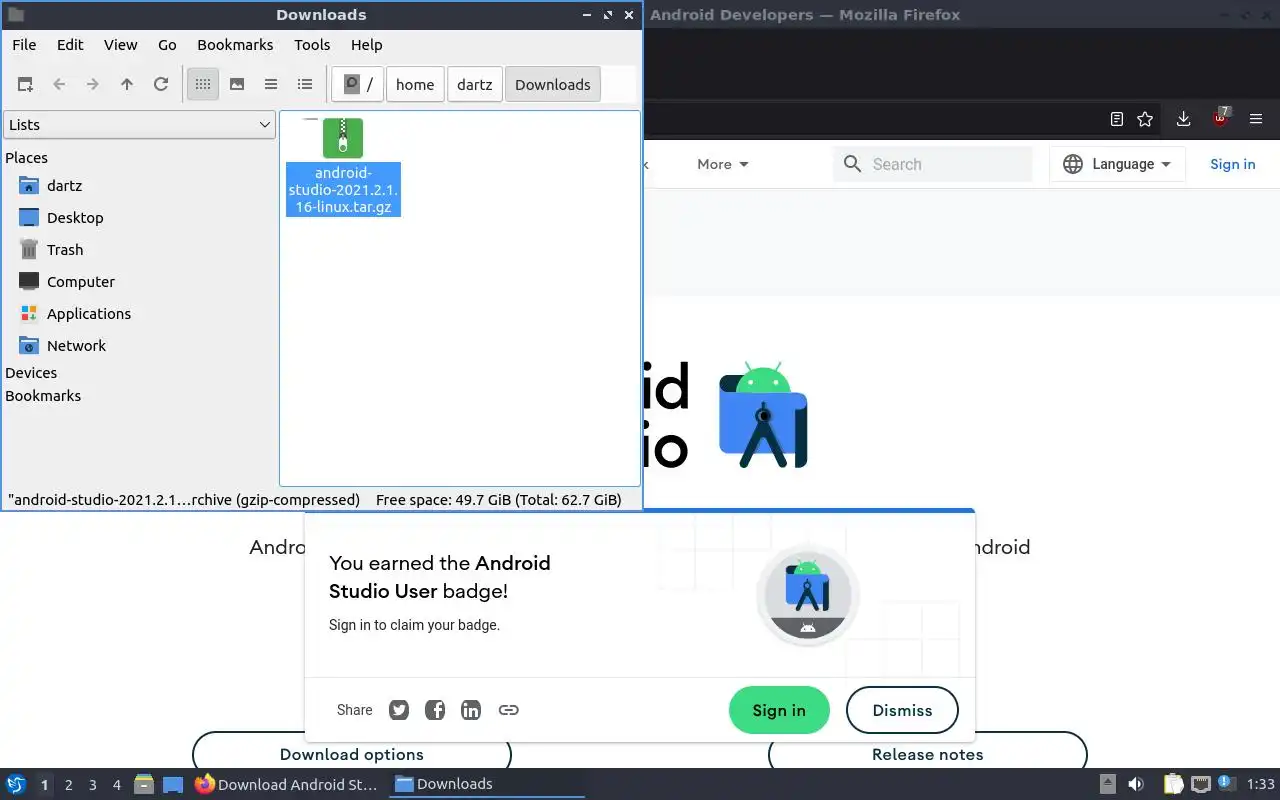Share badge on Facebook
The image size is (1280, 800).
(x=435, y=710)
